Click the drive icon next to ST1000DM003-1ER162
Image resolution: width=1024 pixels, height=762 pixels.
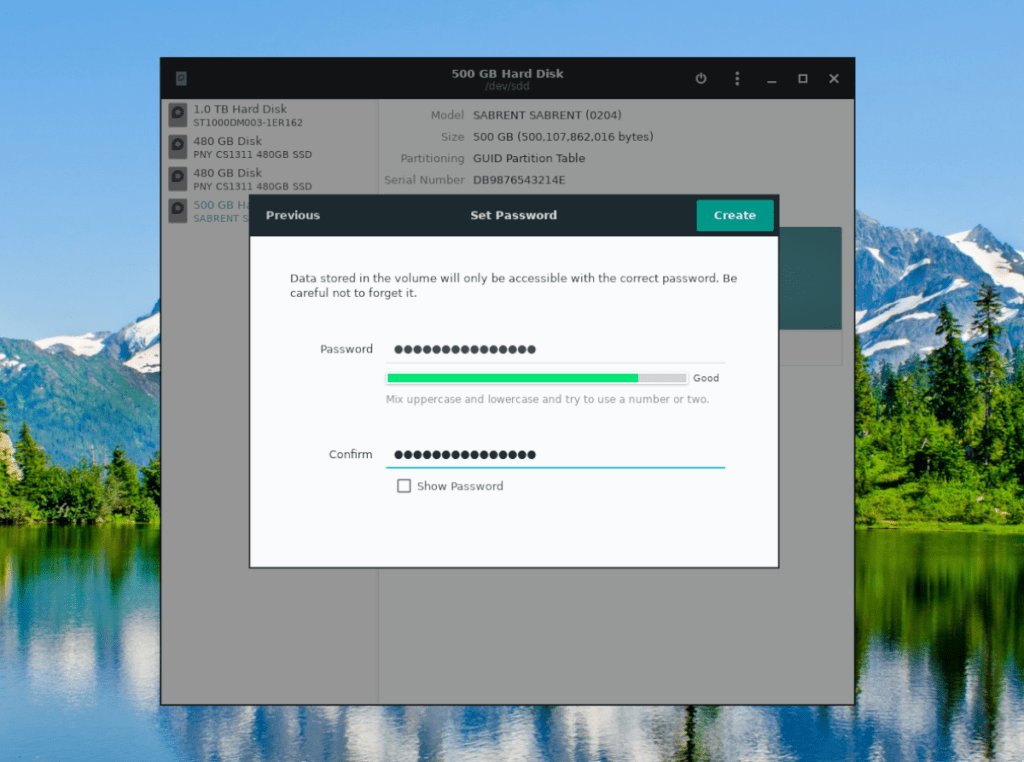pos(177,113)
